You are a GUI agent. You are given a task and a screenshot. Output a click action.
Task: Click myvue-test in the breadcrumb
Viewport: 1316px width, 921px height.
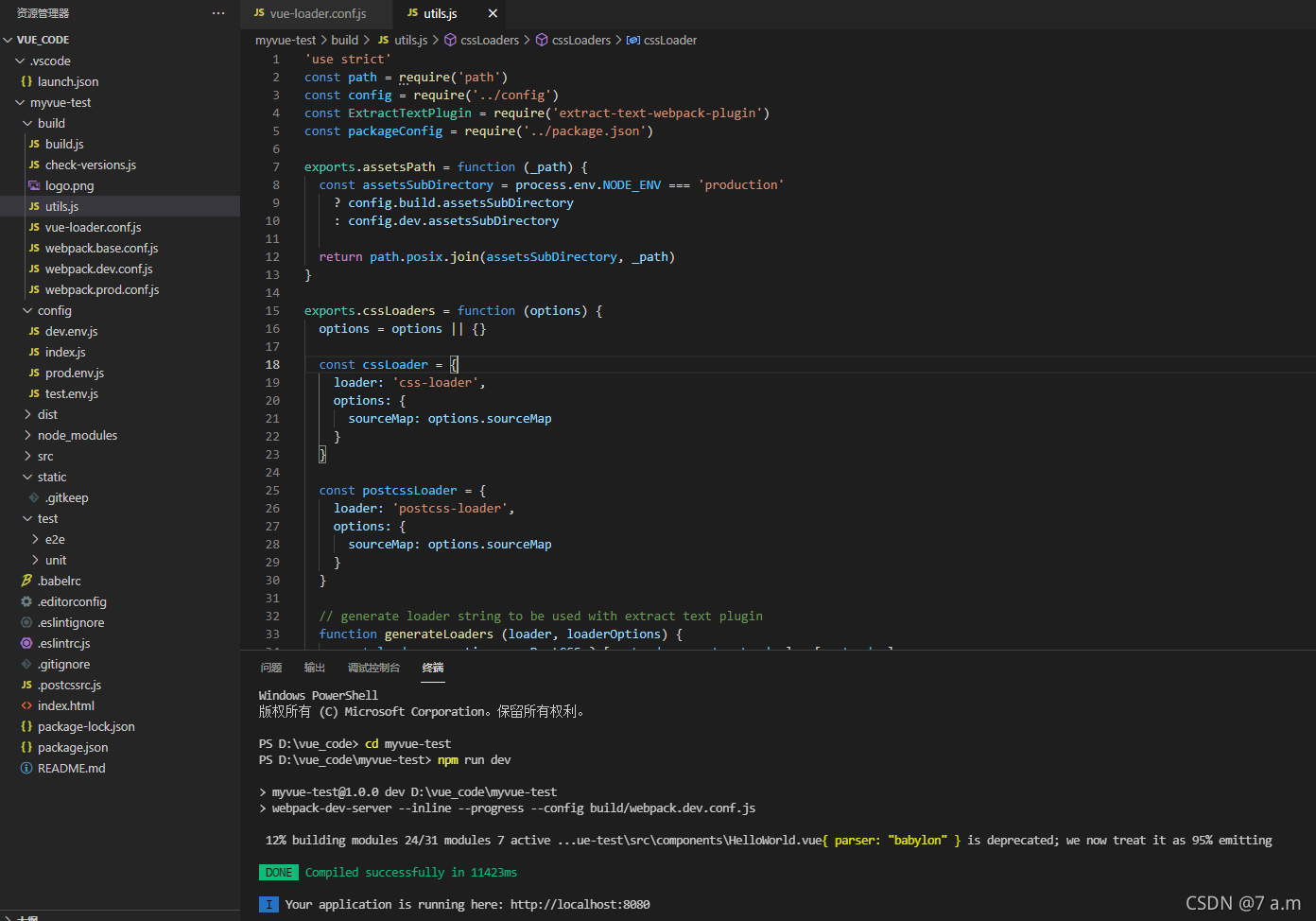pos(286,40)
